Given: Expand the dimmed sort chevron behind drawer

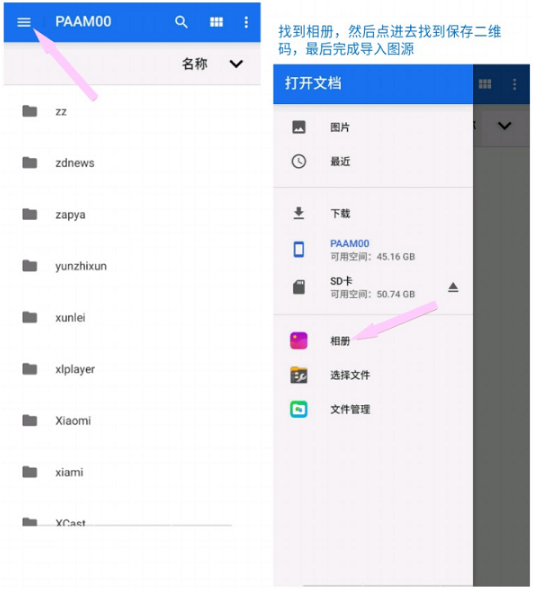Looking at the screenshot, I should coord(504,125).
